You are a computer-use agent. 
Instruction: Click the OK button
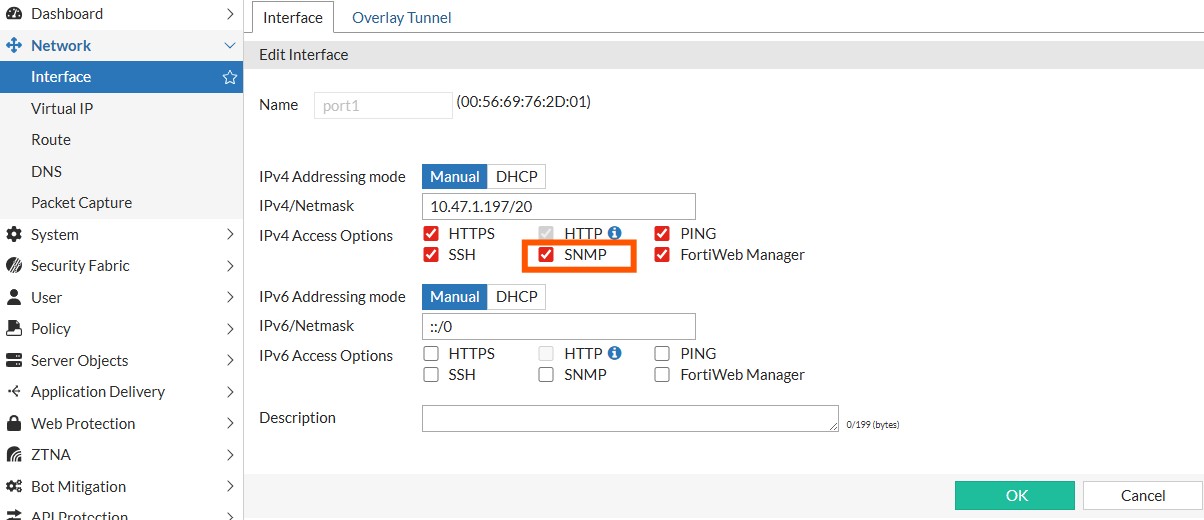tap(1015, 496)
